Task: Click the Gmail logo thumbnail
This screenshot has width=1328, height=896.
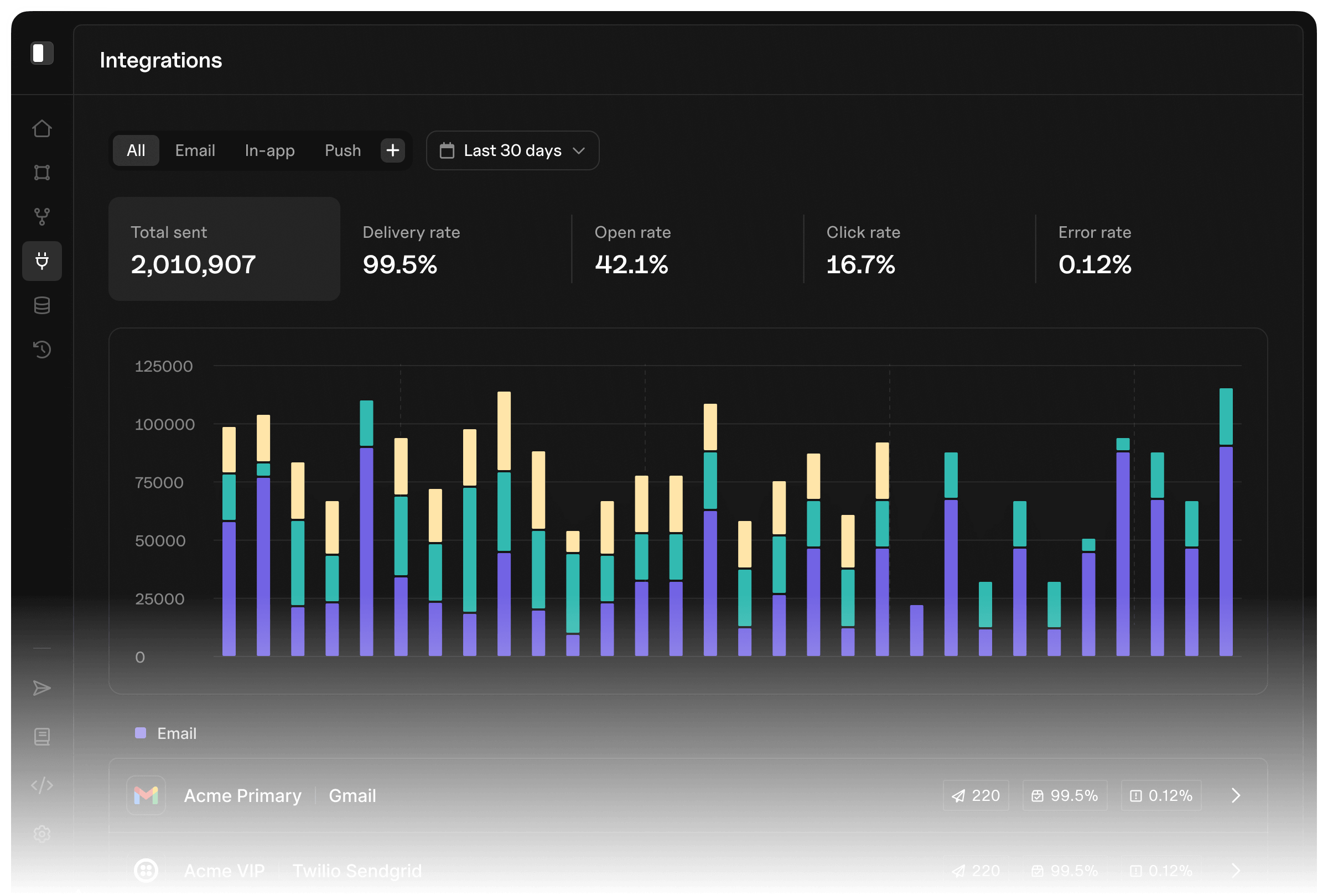Action: [x=146, y=795]
